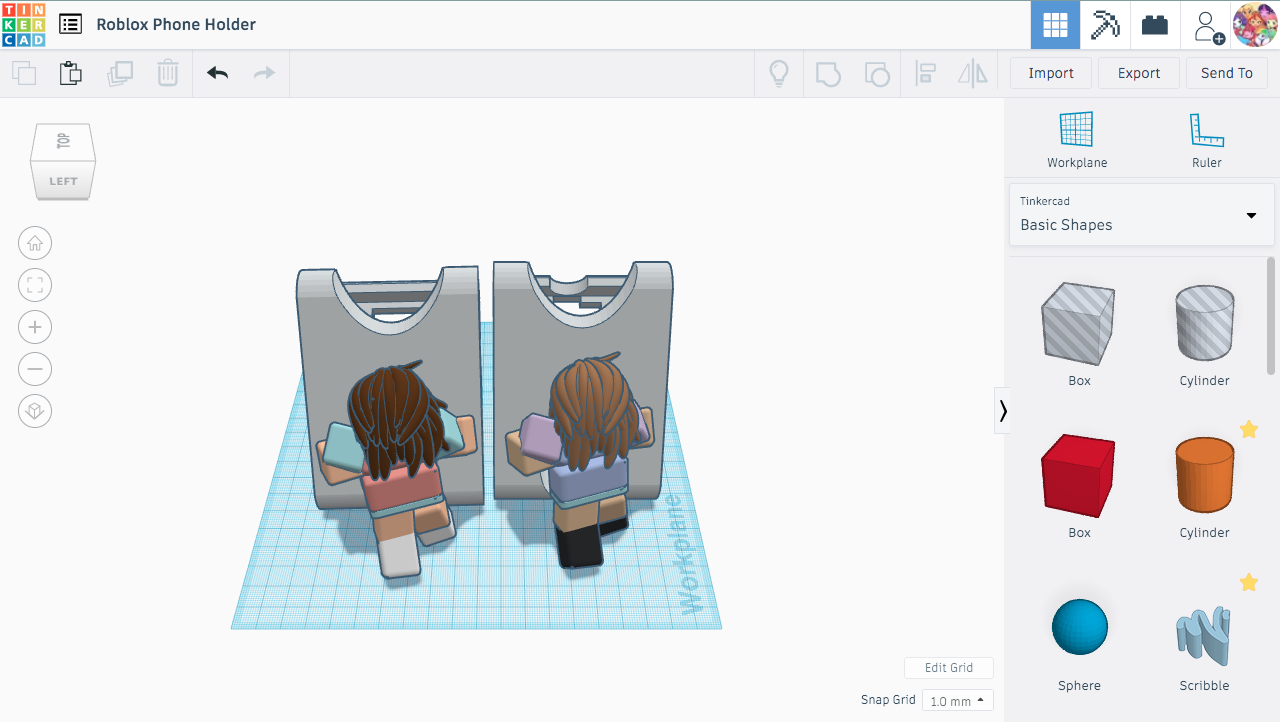This screenshot has height=722, width=1280.
Task: Undo the last action
Action: point(217,73)
